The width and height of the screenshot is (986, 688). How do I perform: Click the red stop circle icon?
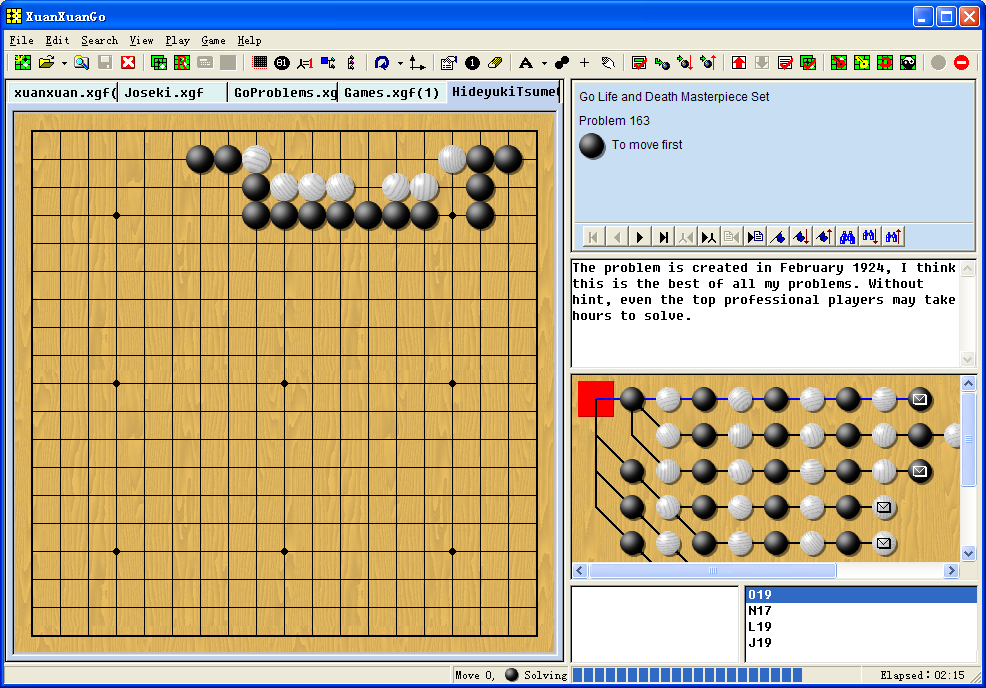(x=961, y=62)
